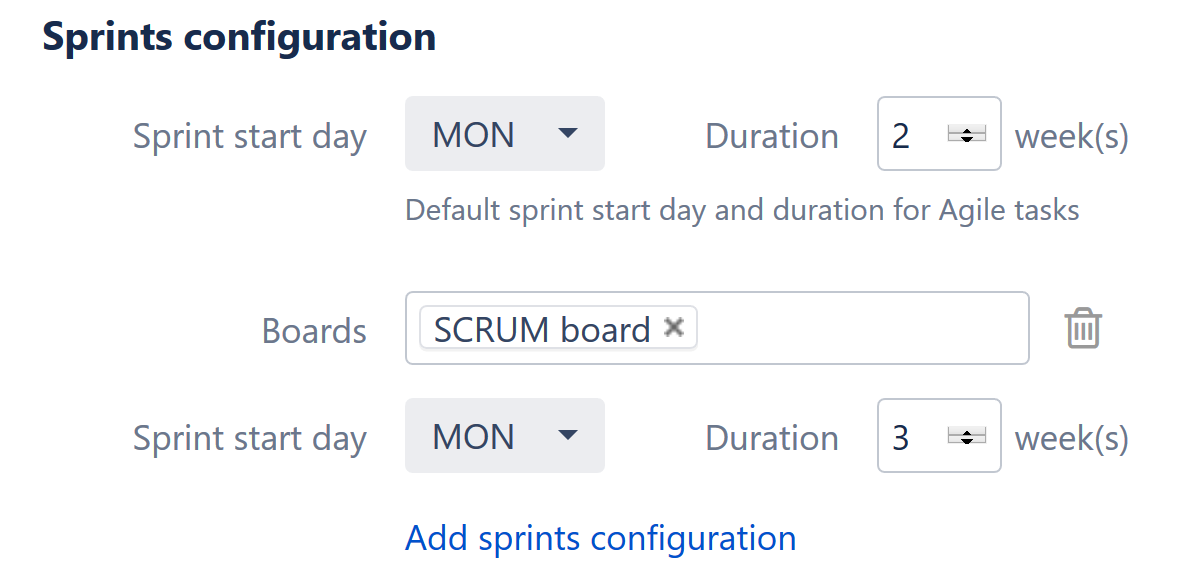
Task: Decrease the 2-week Duration value
Action: [x=965, y=140]
